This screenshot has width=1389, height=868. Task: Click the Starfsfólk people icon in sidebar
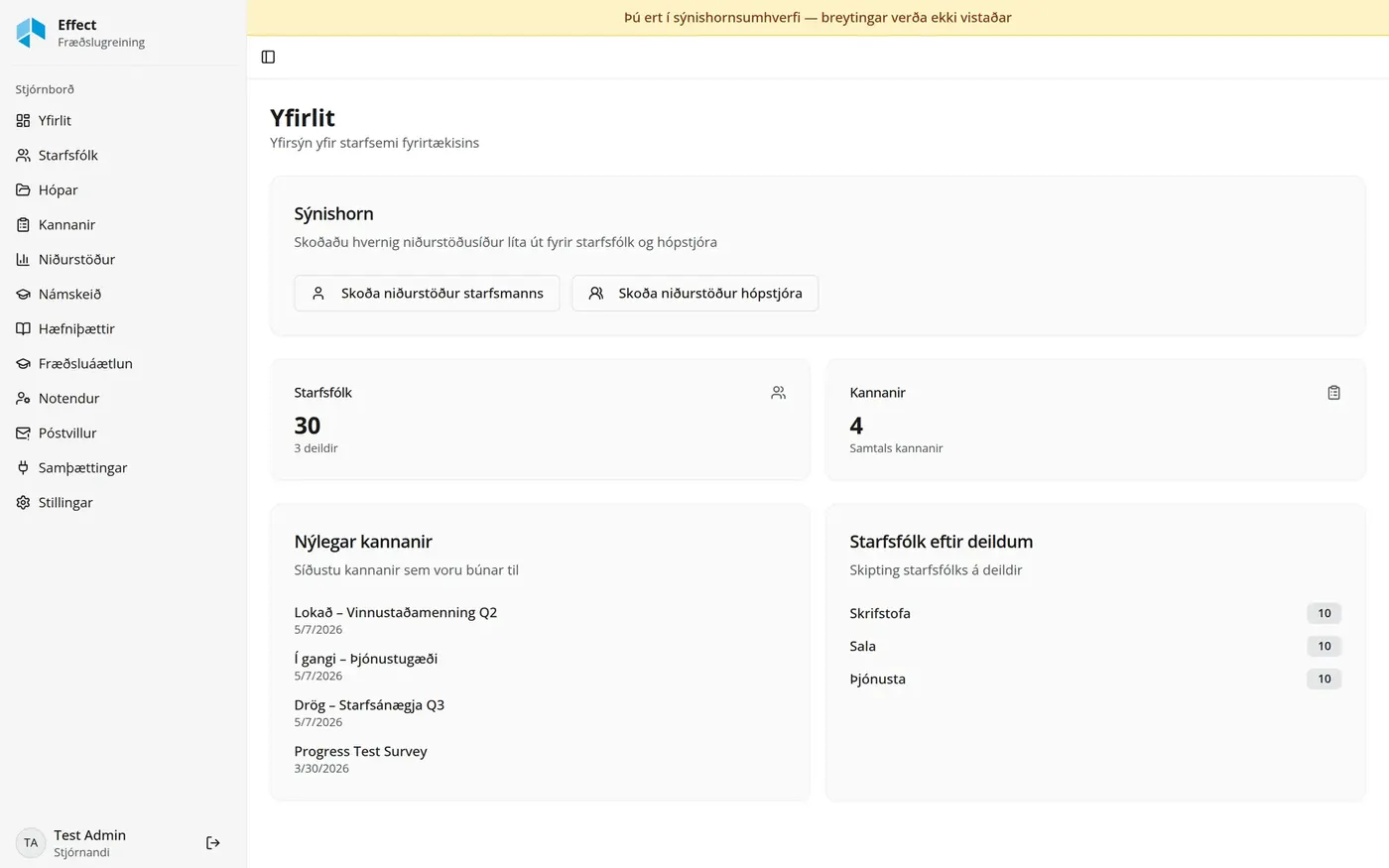tap(23, 155)
